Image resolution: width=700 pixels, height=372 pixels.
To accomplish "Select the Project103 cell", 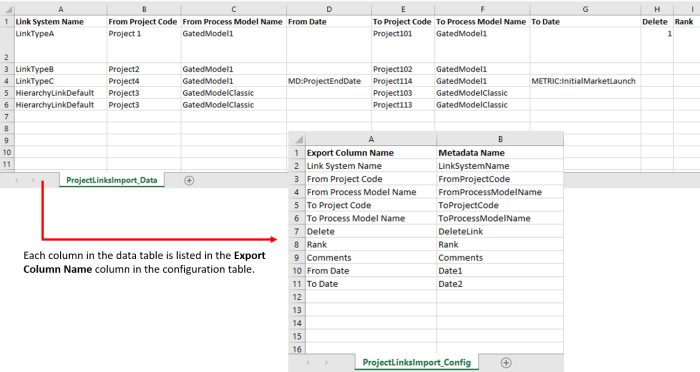I will (403, 93).
